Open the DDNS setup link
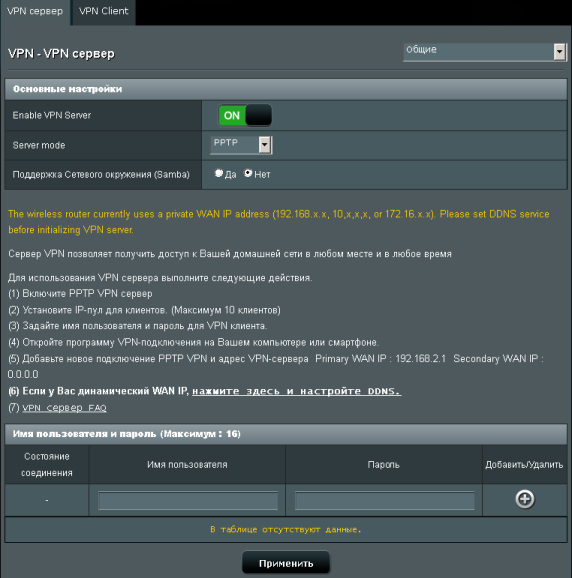 (297, 391)
